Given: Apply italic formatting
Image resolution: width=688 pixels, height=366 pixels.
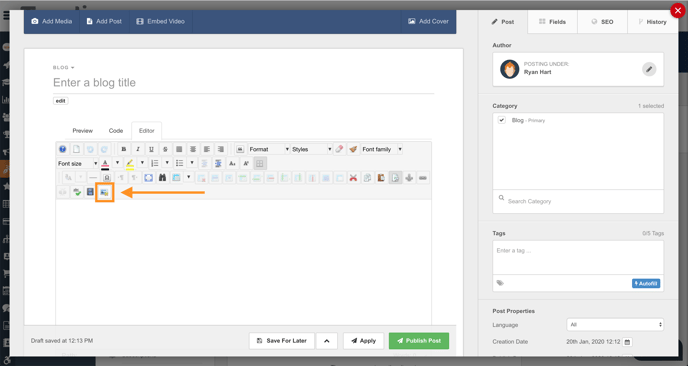Looking at the screenshot, I should click(138, 149).
